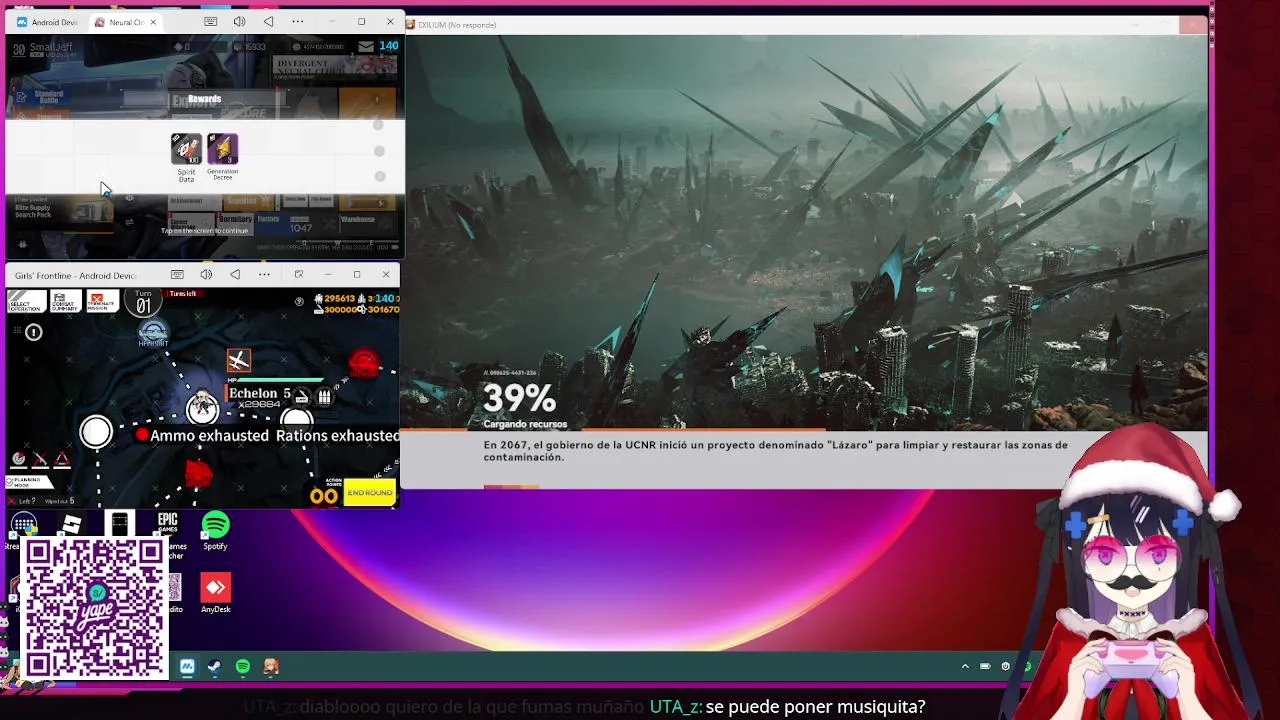1280x720 pixels.
Task: Select the empty white node left of the Ammo exhausted message
Action: coord(96,432)
